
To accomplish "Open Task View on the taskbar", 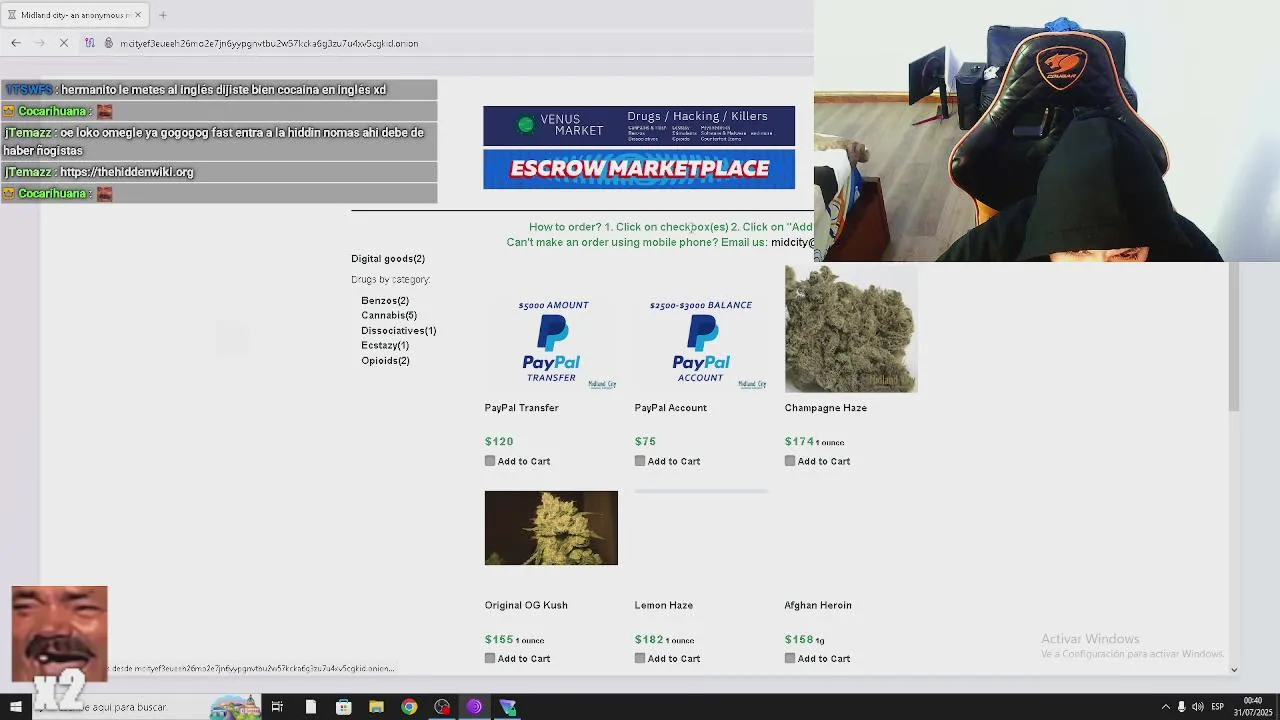I will 277,707.
